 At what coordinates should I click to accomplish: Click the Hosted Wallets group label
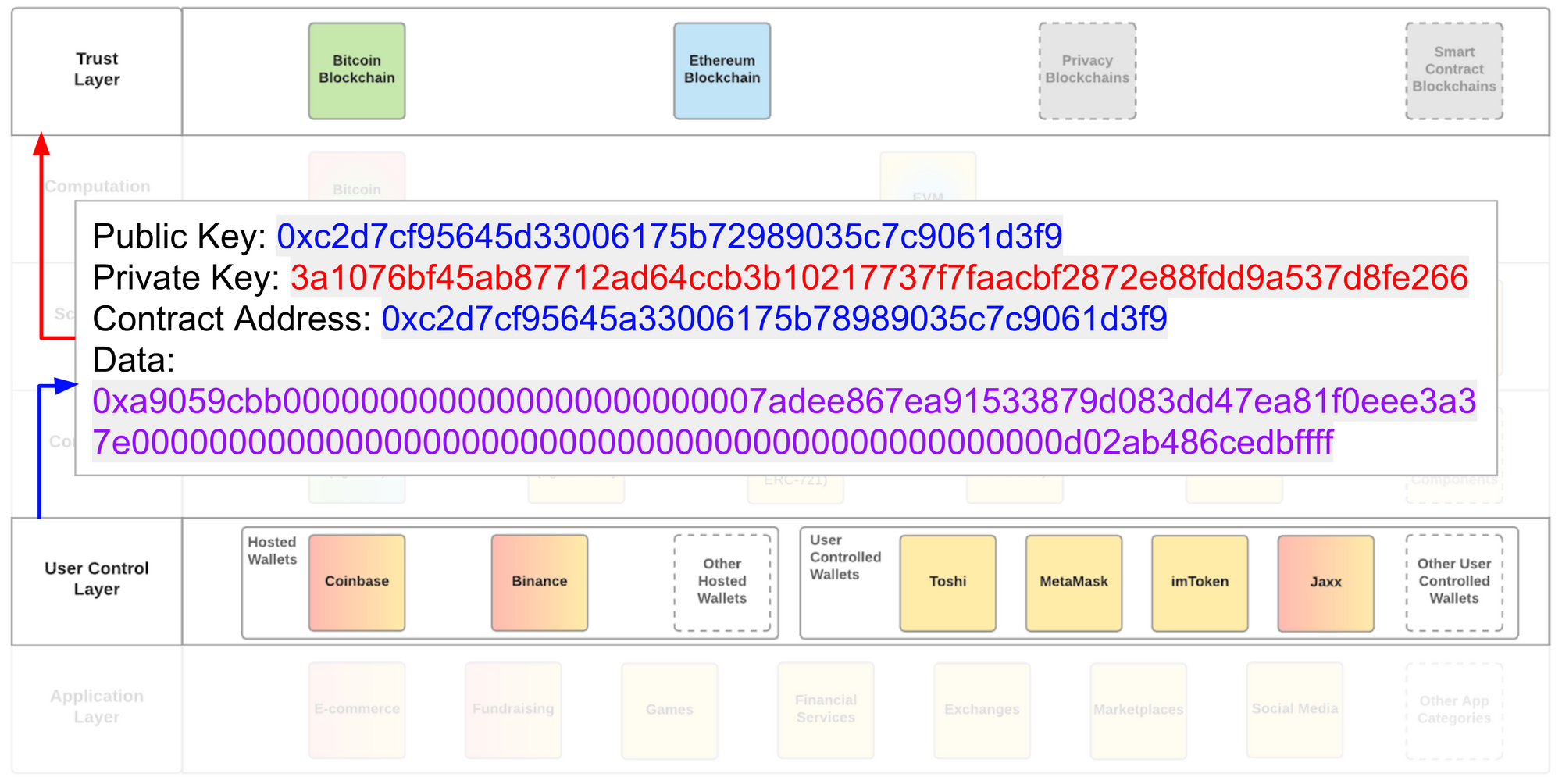[273, 551]
